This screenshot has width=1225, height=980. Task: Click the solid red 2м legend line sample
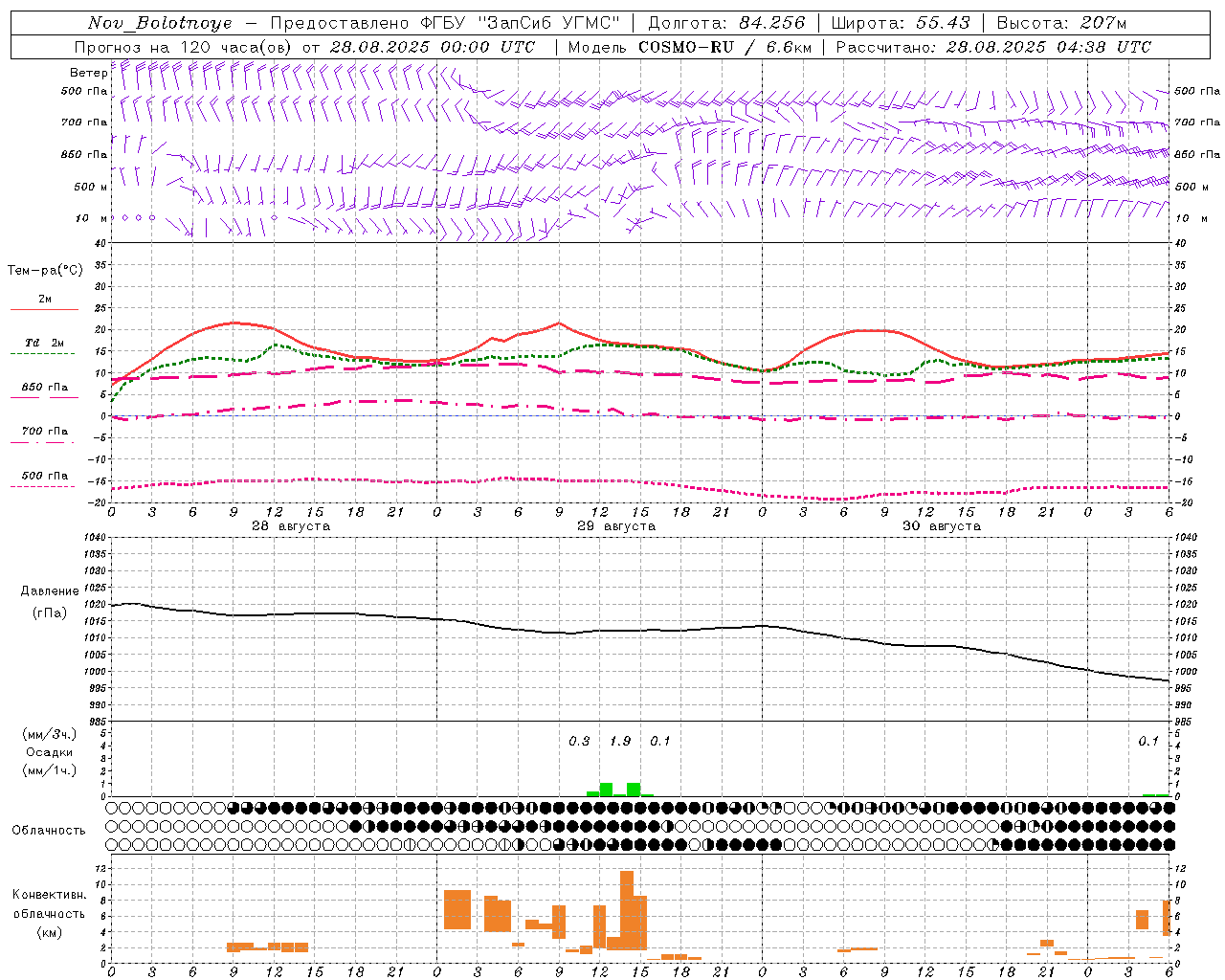click(44, 309)
